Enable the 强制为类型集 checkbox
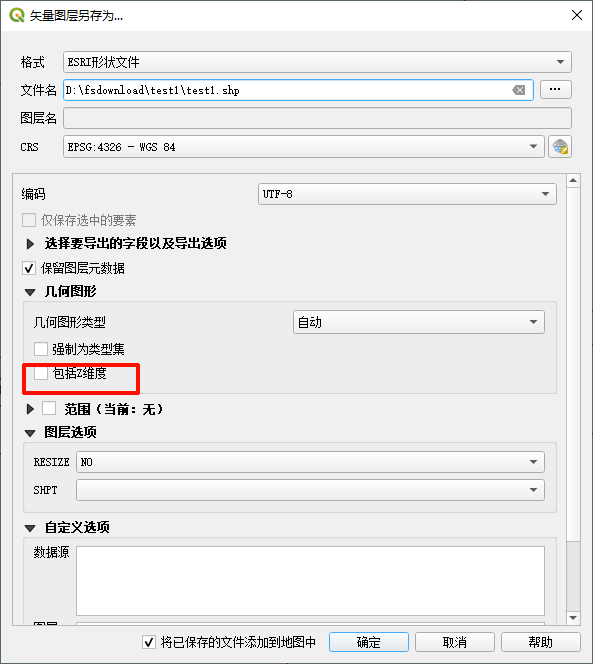The height and width of the screenshot is (664, 593). point(41,349)
